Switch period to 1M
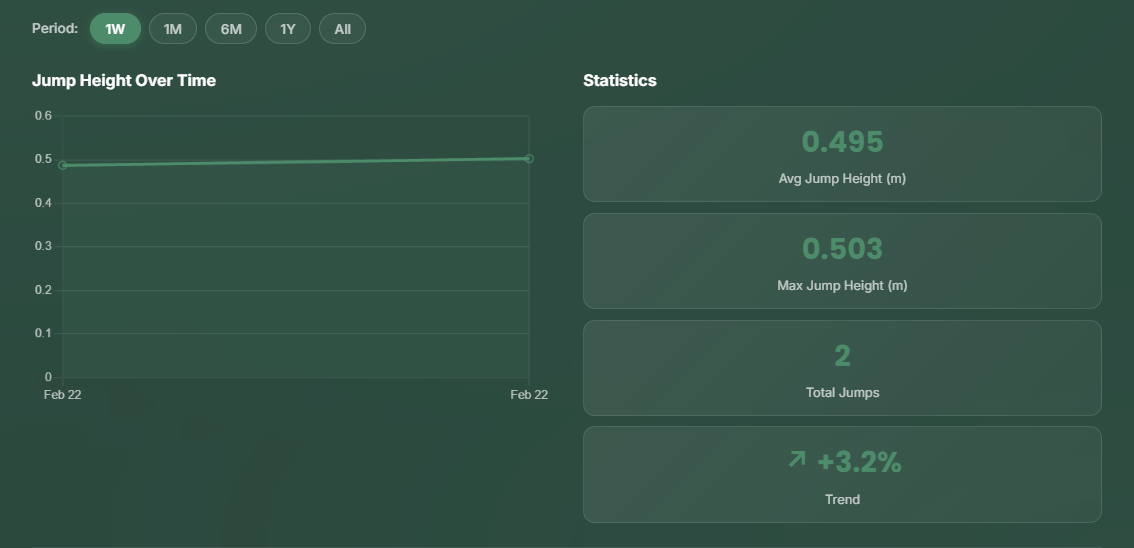 pos(173,29)
